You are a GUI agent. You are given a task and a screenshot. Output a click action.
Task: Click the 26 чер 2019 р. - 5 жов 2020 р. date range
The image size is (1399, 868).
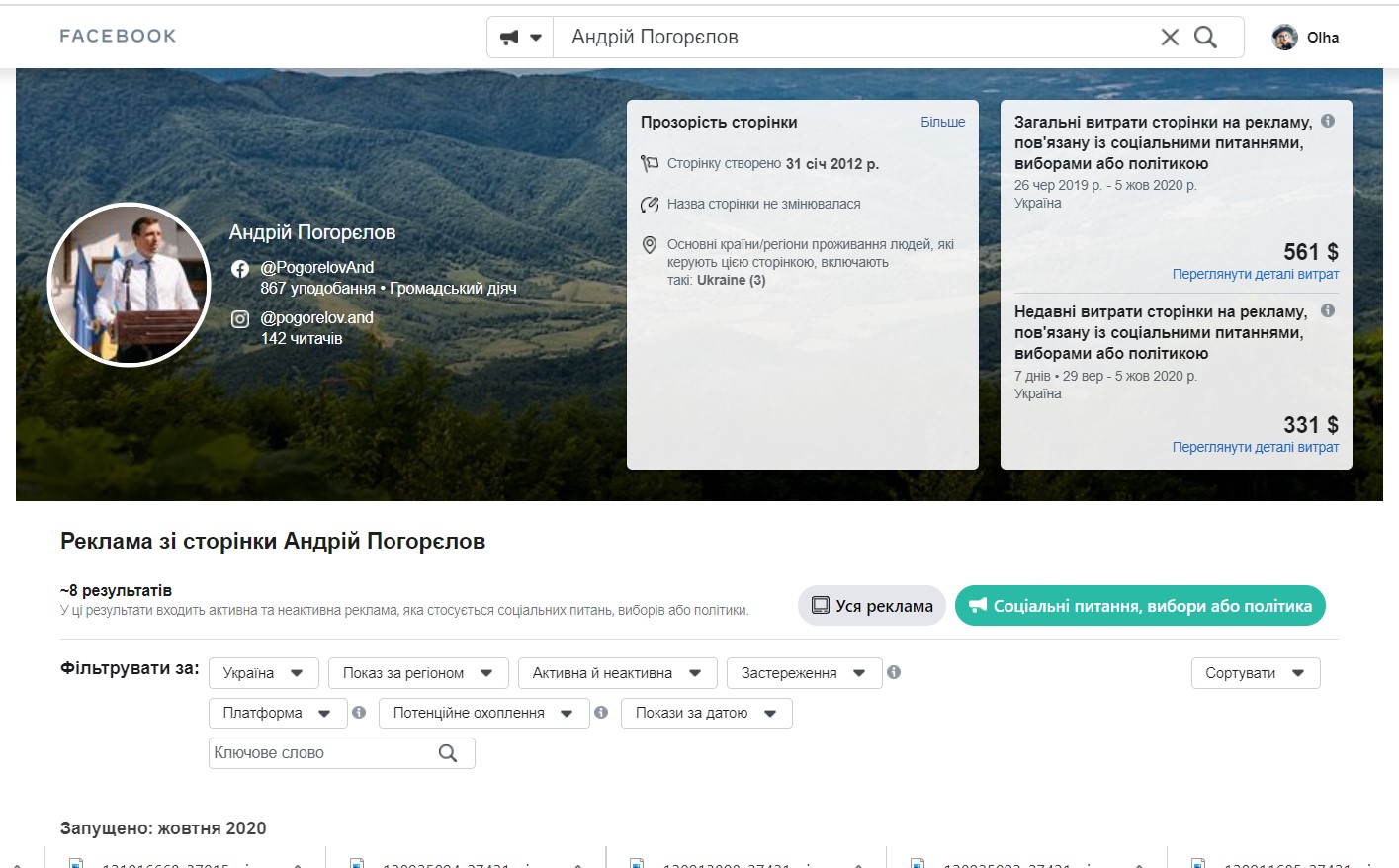click(x=1105, y=185)
